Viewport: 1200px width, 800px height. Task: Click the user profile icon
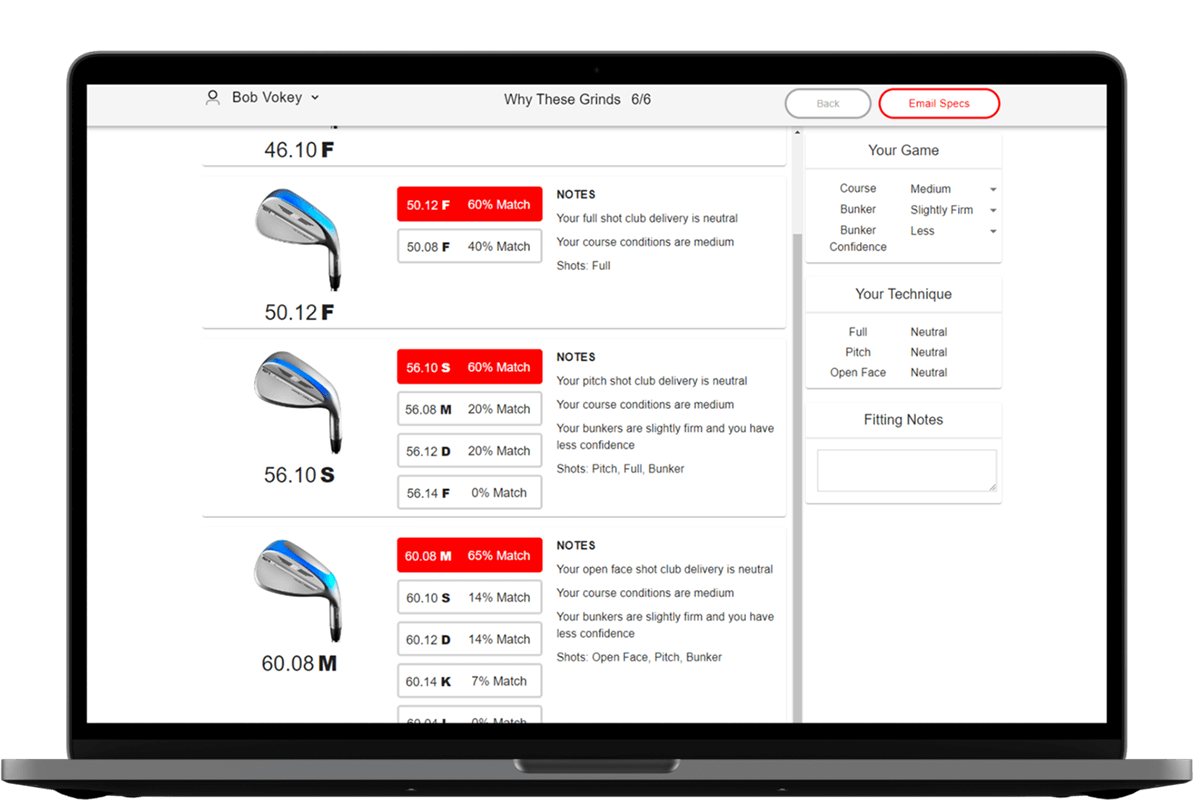(x=212, y=98)
